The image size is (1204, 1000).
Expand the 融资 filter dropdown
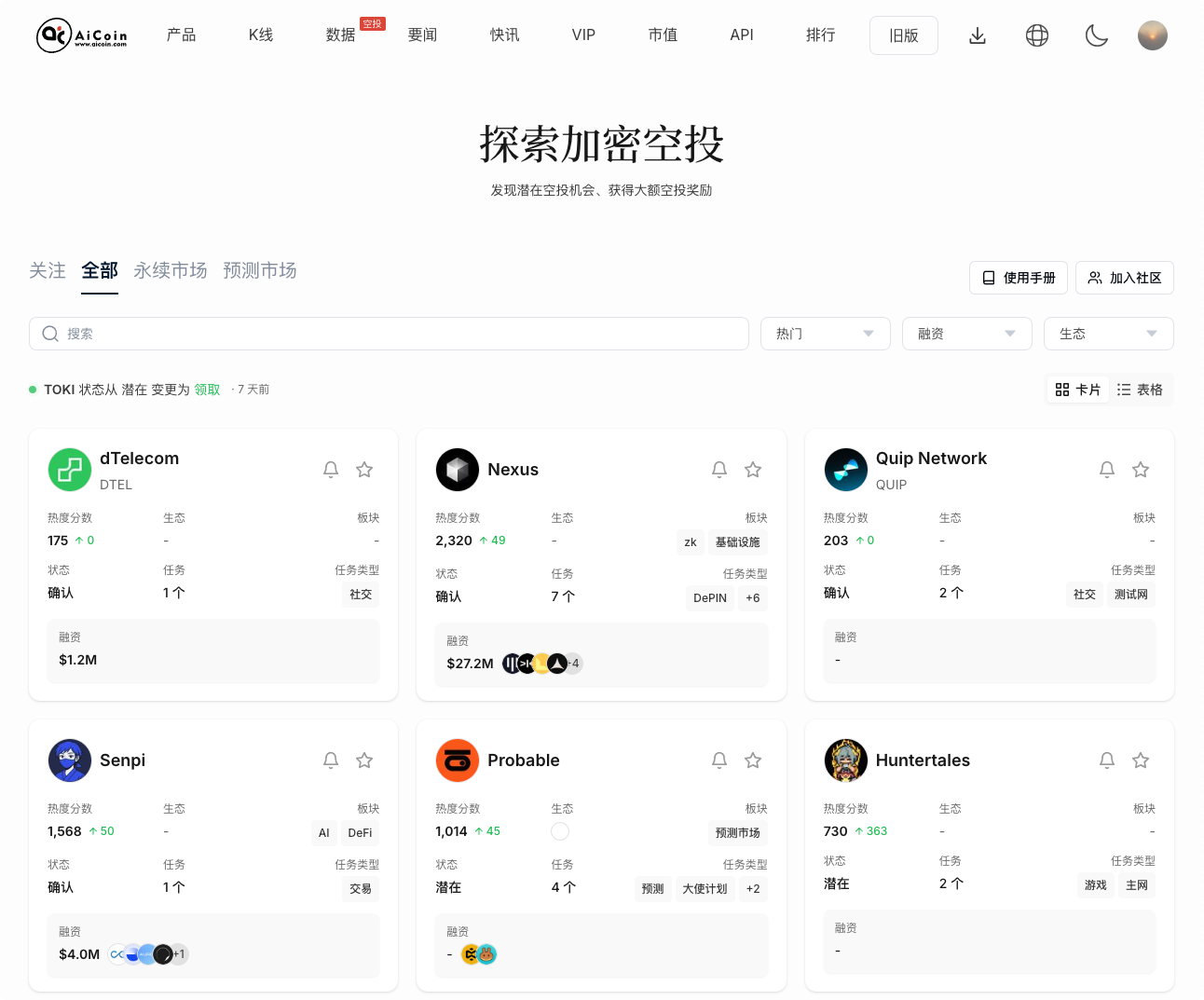pos(966,333)
